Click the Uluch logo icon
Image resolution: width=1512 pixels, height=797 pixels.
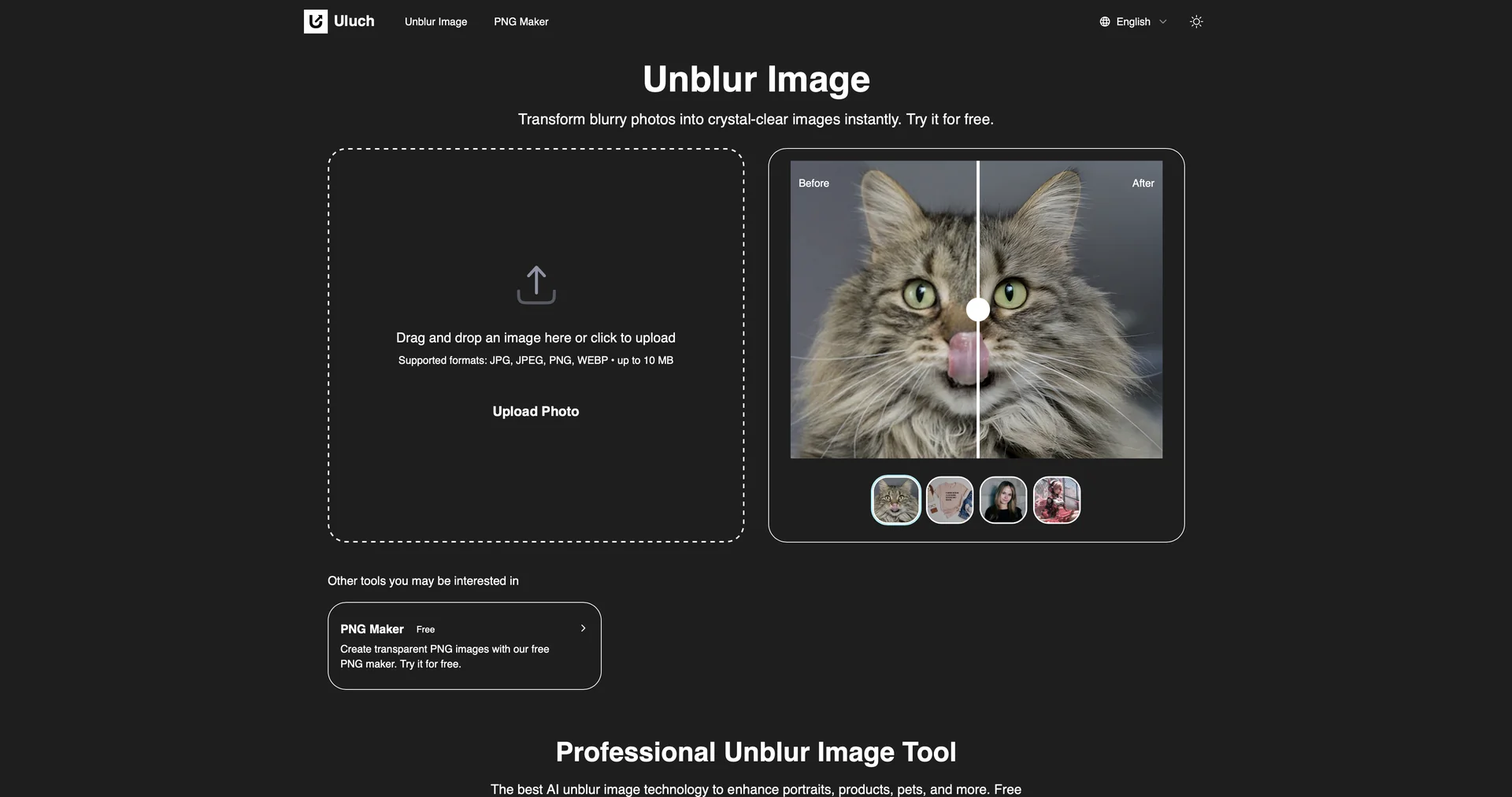316,21
